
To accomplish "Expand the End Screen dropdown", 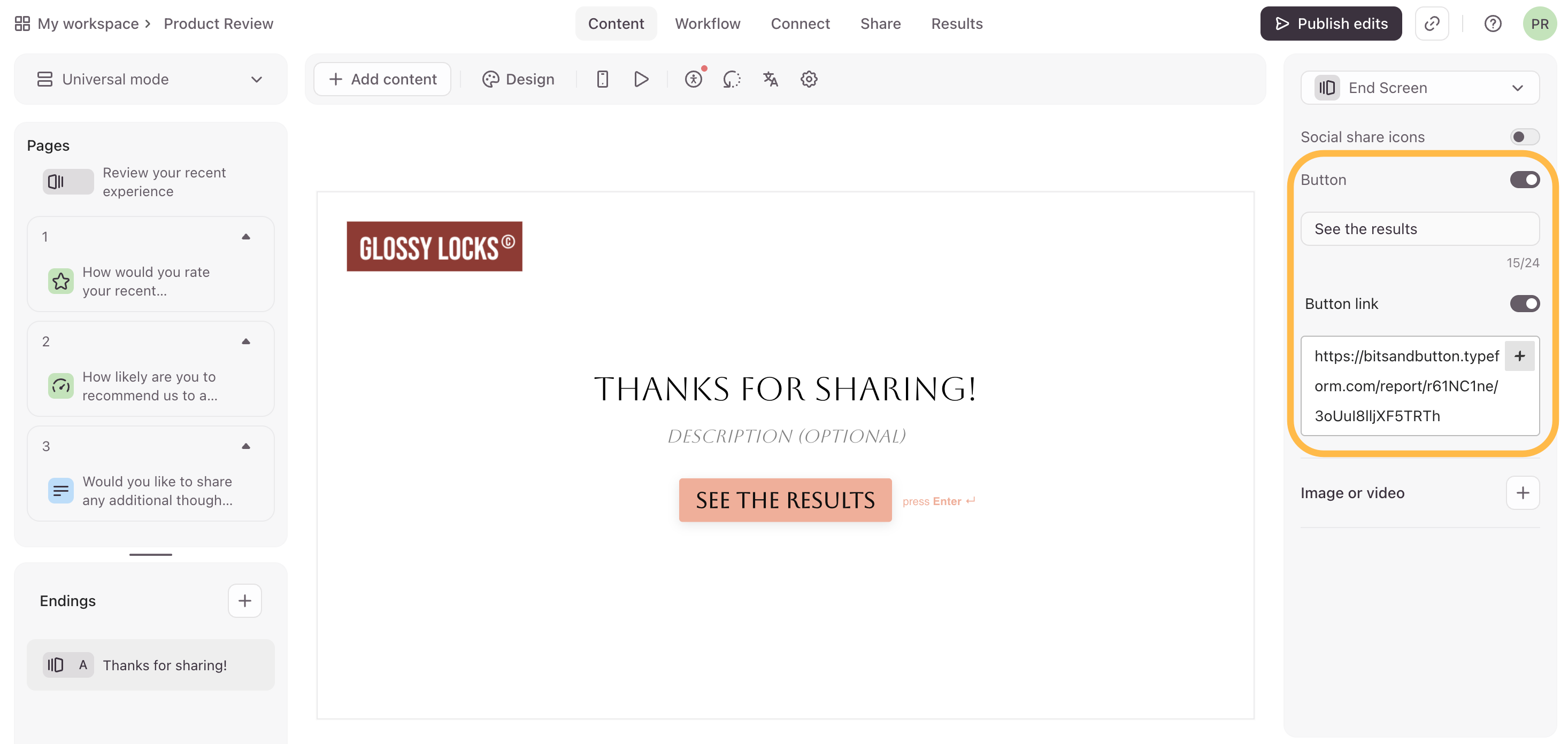I will coord(1419,88).
